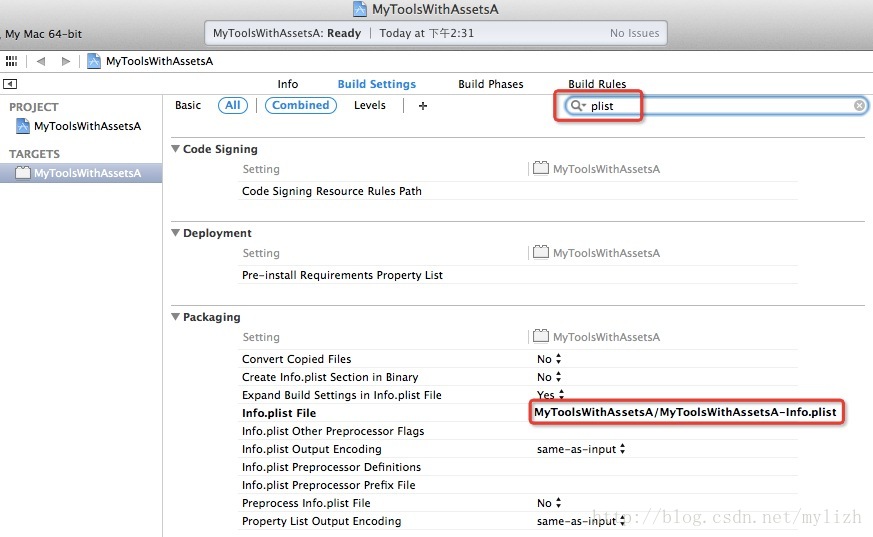Click target icon in Deployment column header
873x537 pixels.
541,252
